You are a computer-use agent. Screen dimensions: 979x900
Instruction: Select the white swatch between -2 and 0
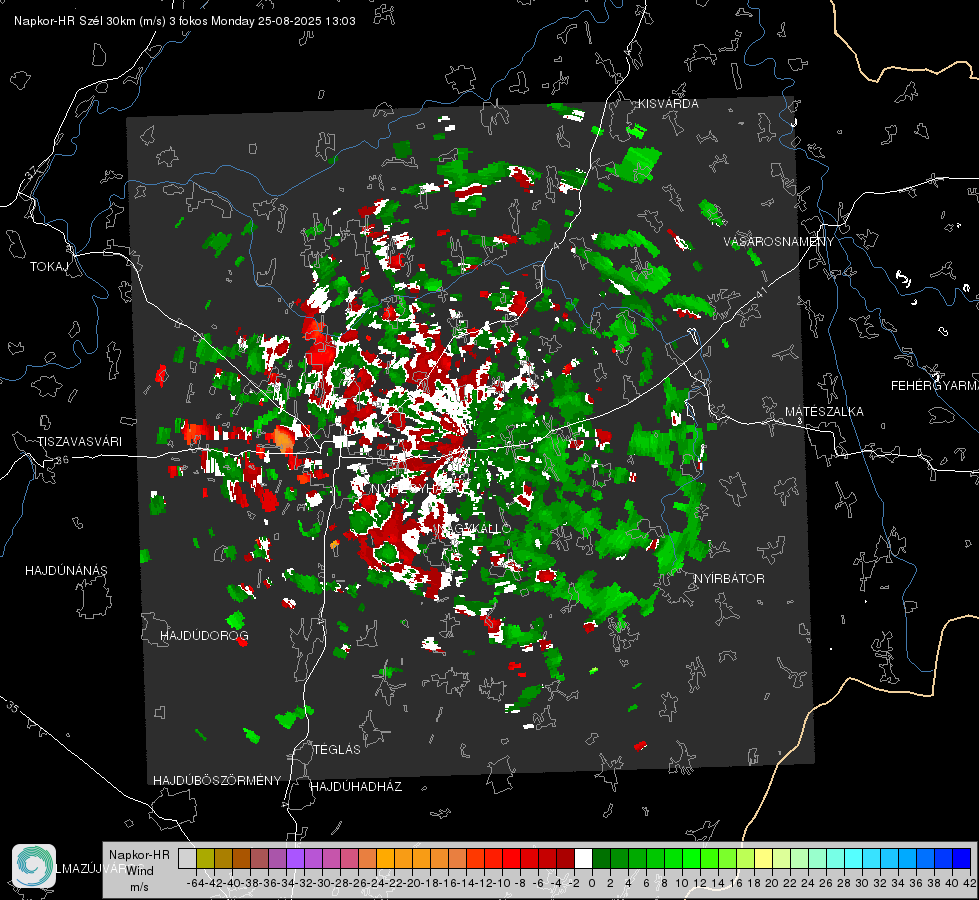click(583, 858)
